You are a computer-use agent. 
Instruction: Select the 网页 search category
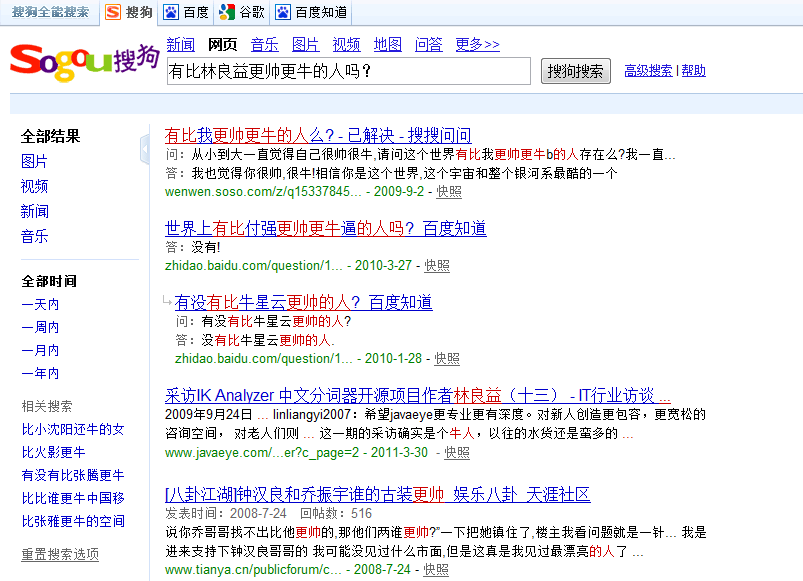click(223, 45)
